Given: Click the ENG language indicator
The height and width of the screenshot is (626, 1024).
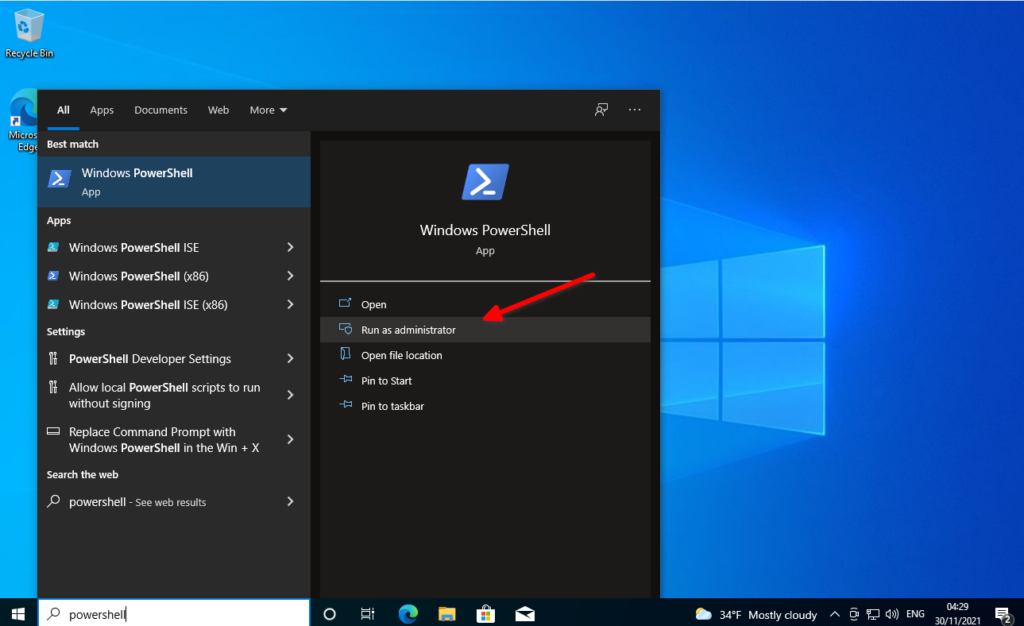Looking at the screenshot, I should tap(916, 614).
